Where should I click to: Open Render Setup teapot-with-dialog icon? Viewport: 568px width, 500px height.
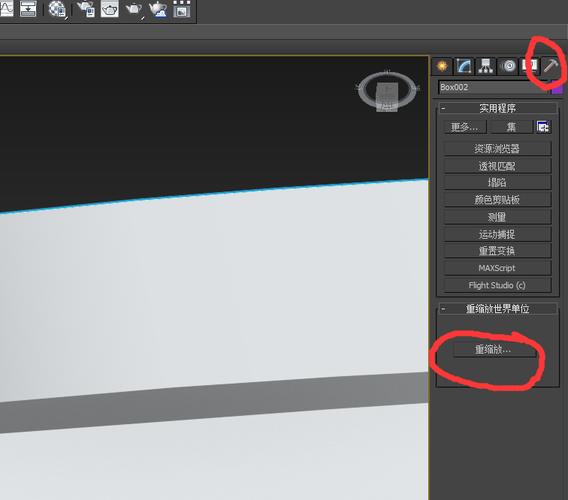86,9
